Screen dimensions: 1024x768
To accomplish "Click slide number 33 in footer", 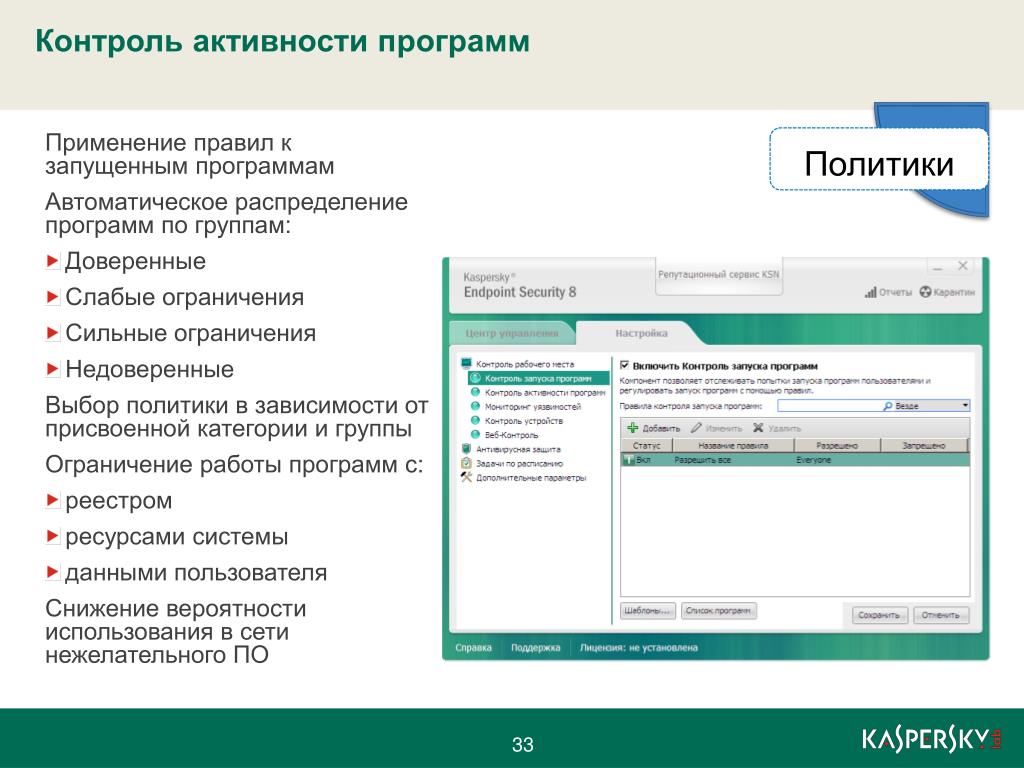I will [x=522, y=744].
